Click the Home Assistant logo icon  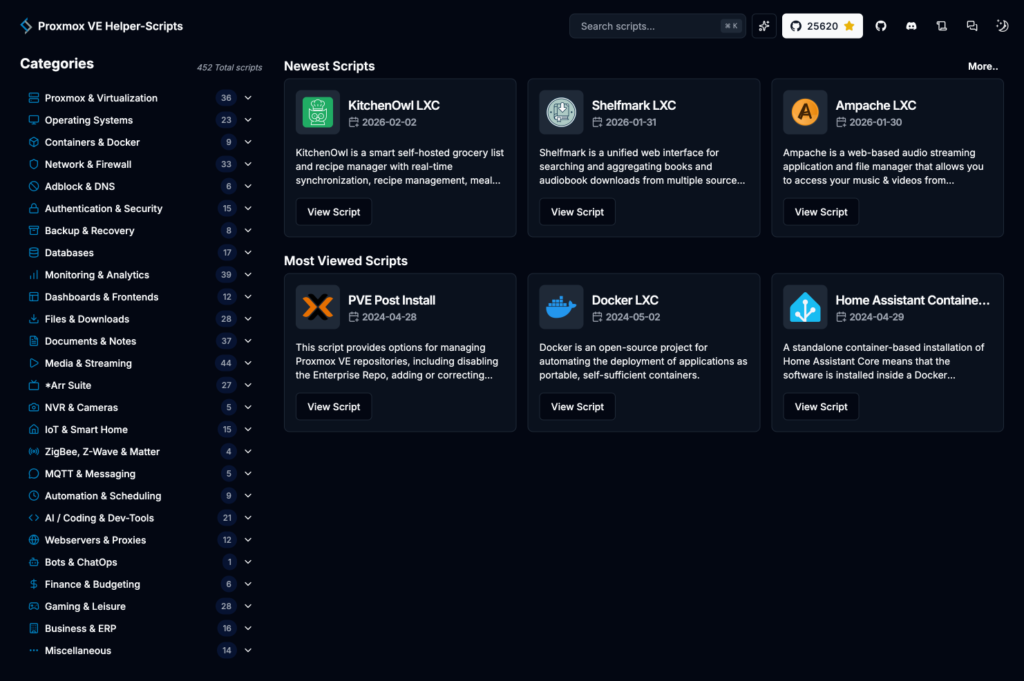[x=805, y=307]
